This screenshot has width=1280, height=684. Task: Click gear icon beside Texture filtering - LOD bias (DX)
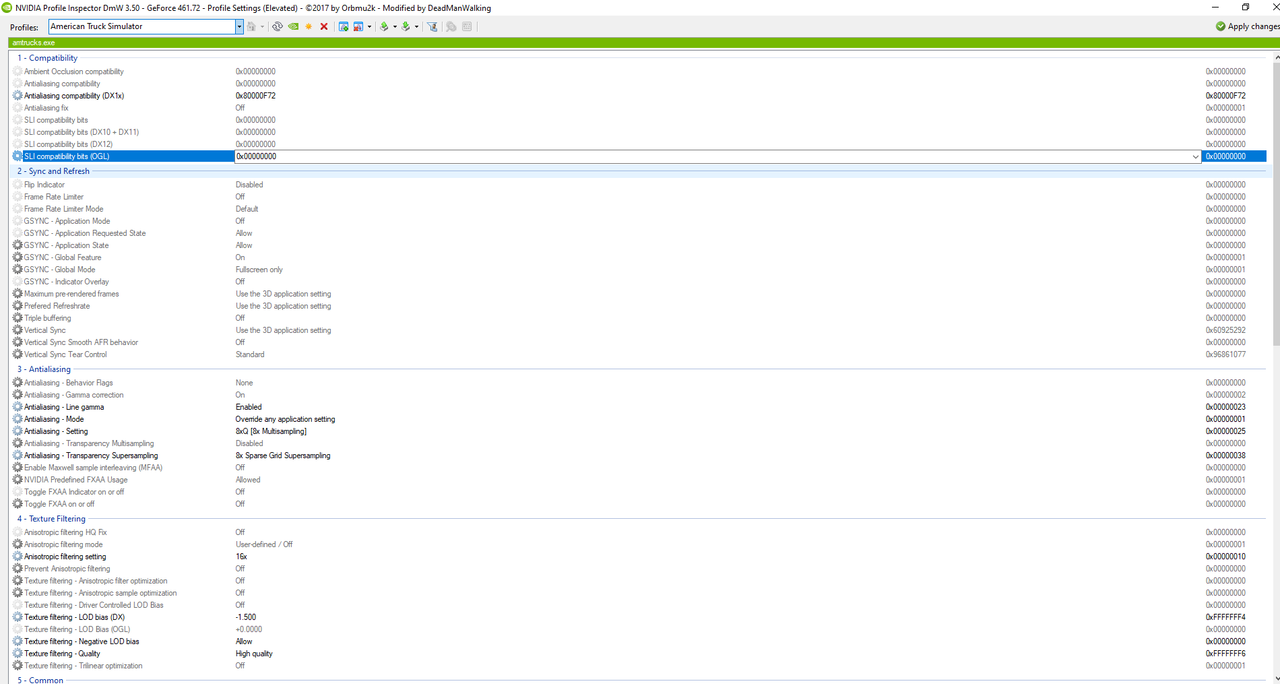click(x=17, y=617)
